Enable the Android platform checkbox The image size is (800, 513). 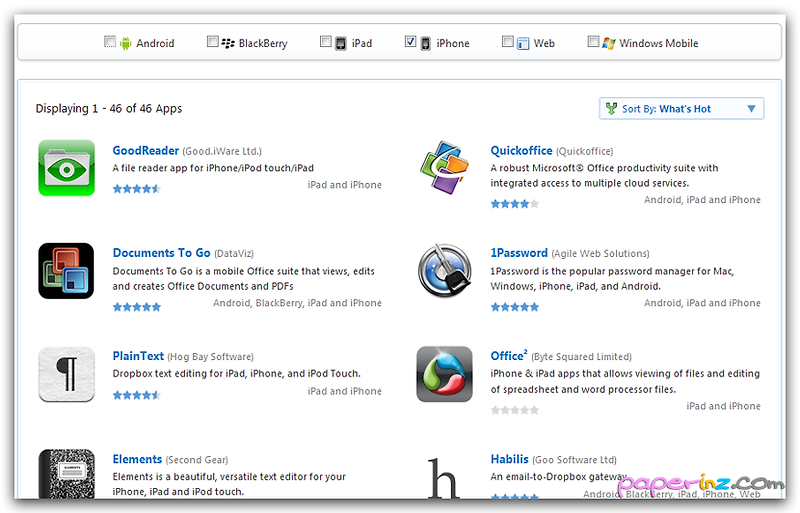(110, 41)
